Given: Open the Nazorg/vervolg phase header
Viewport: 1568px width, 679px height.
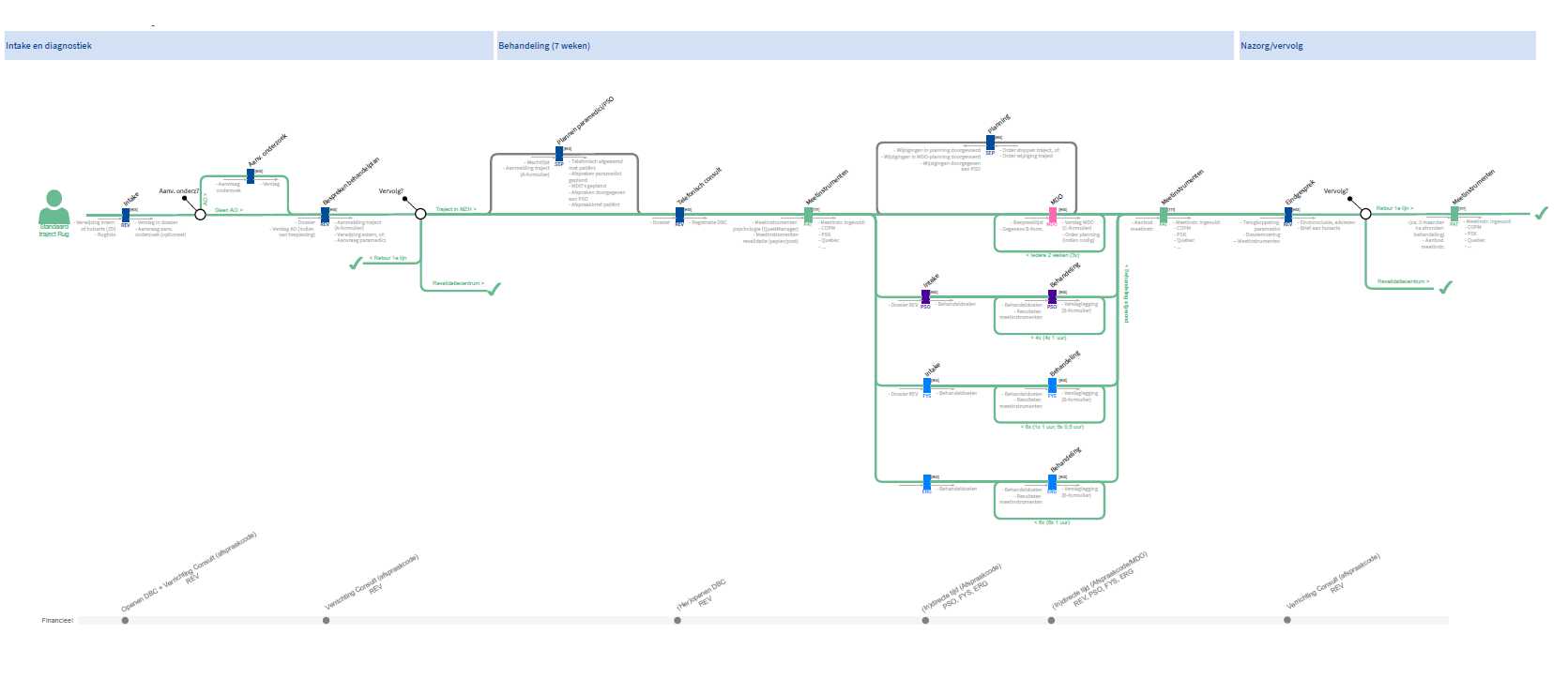Looking at the screenshot, I should tap(1387, 46).
